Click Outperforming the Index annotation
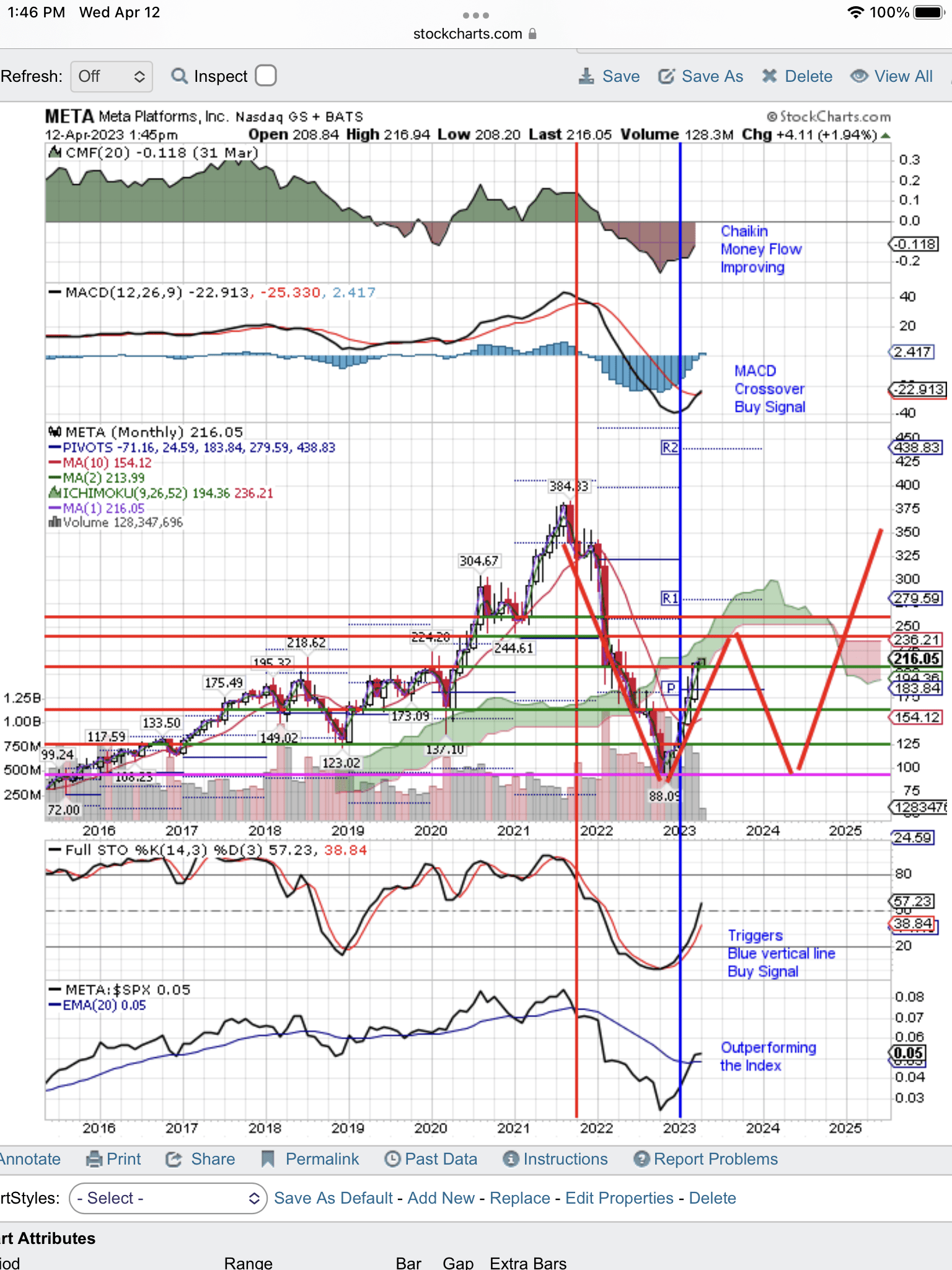The height and width of the screenshot is (1270, 952). pyautogui.click(x=768, y=1056)
